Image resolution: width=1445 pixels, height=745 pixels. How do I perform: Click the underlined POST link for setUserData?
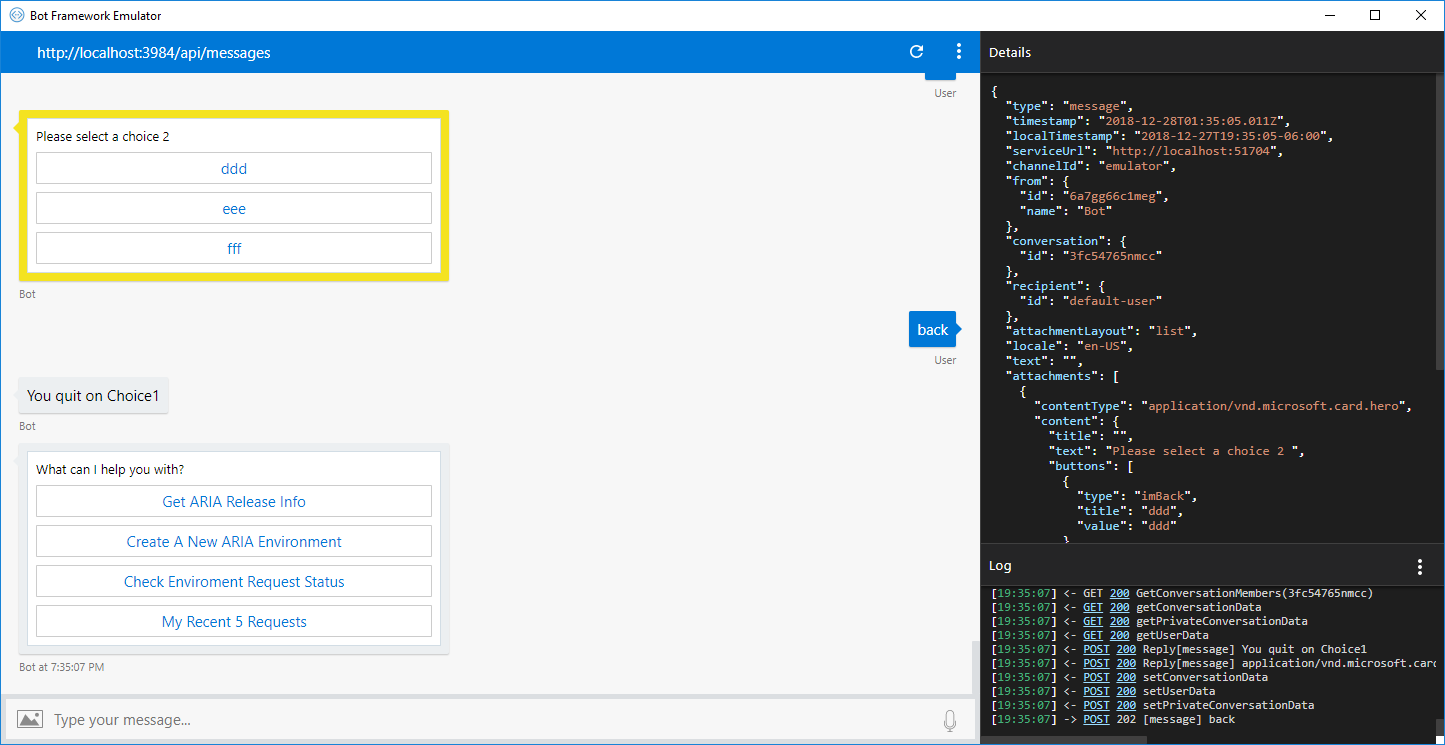(1095, 690)
